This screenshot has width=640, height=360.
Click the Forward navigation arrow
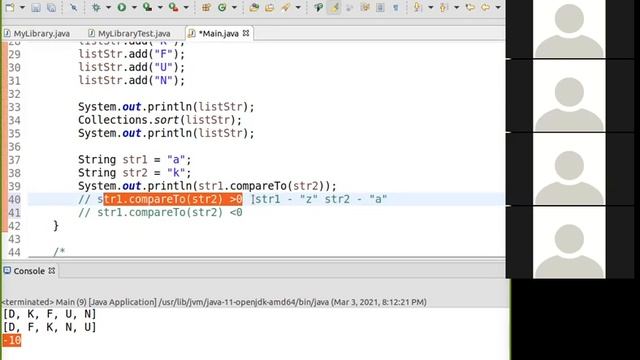pyautogui.click(x=485, y=7)
